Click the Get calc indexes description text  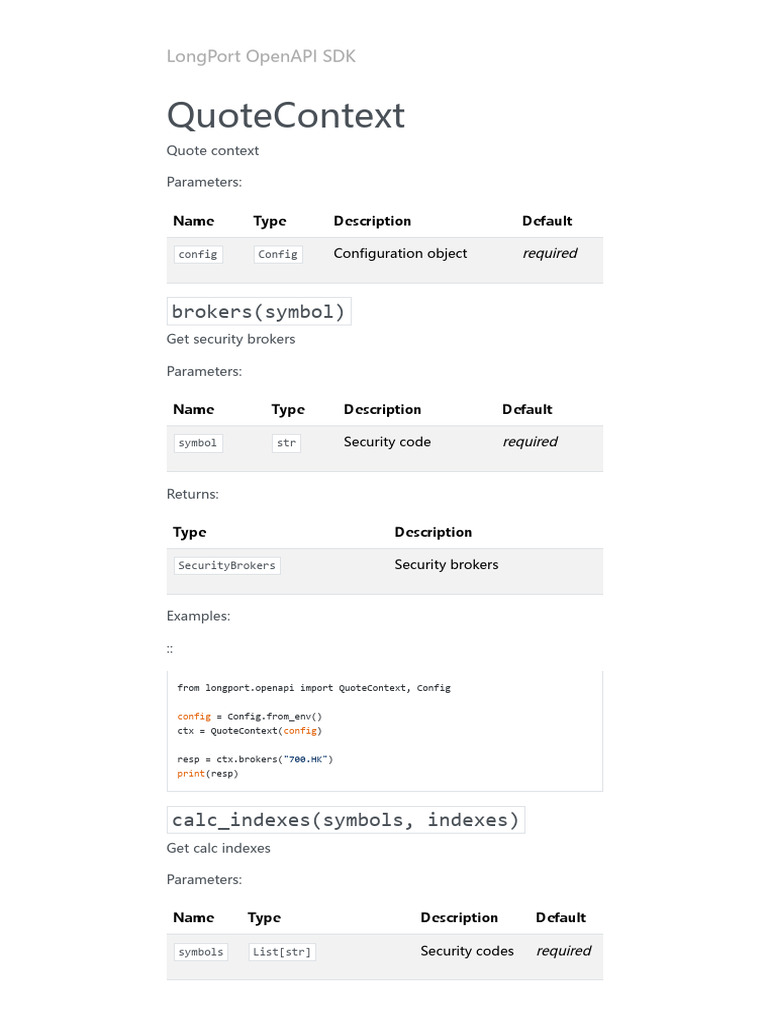coord(218,848)
